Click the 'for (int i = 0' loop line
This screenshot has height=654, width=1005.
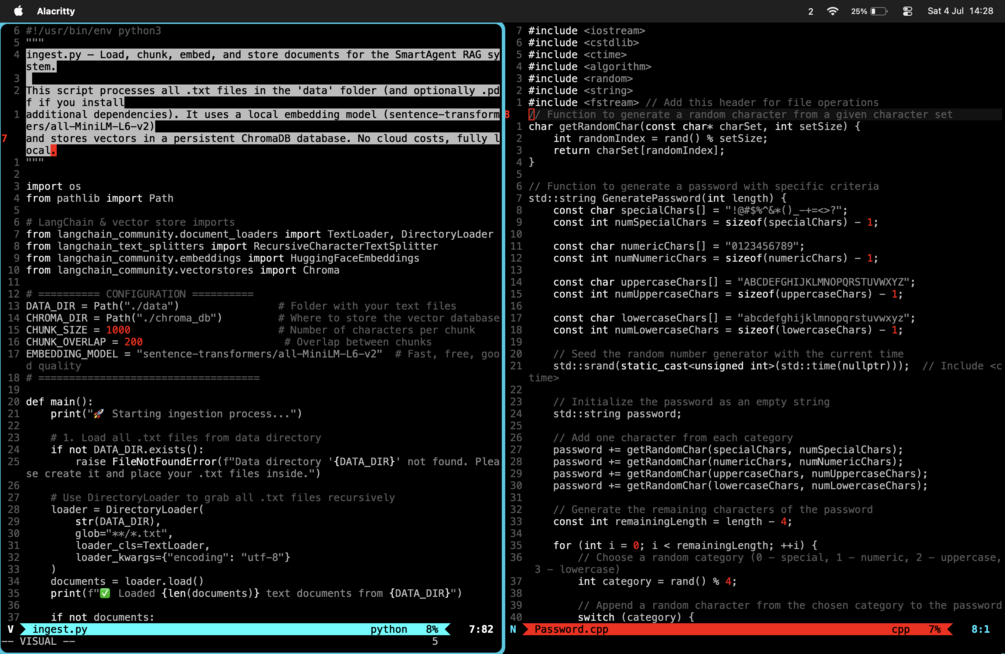click(x=685, y=545)
